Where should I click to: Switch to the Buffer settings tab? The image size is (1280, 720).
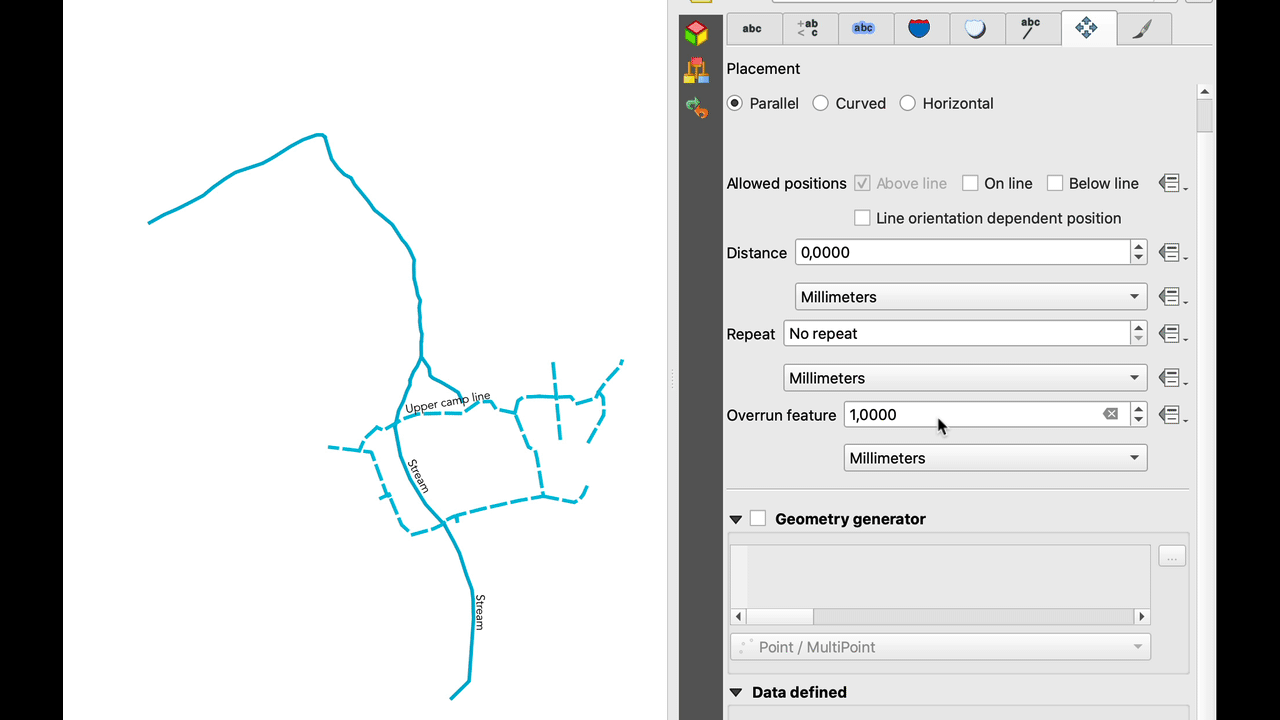coord(863,28)
